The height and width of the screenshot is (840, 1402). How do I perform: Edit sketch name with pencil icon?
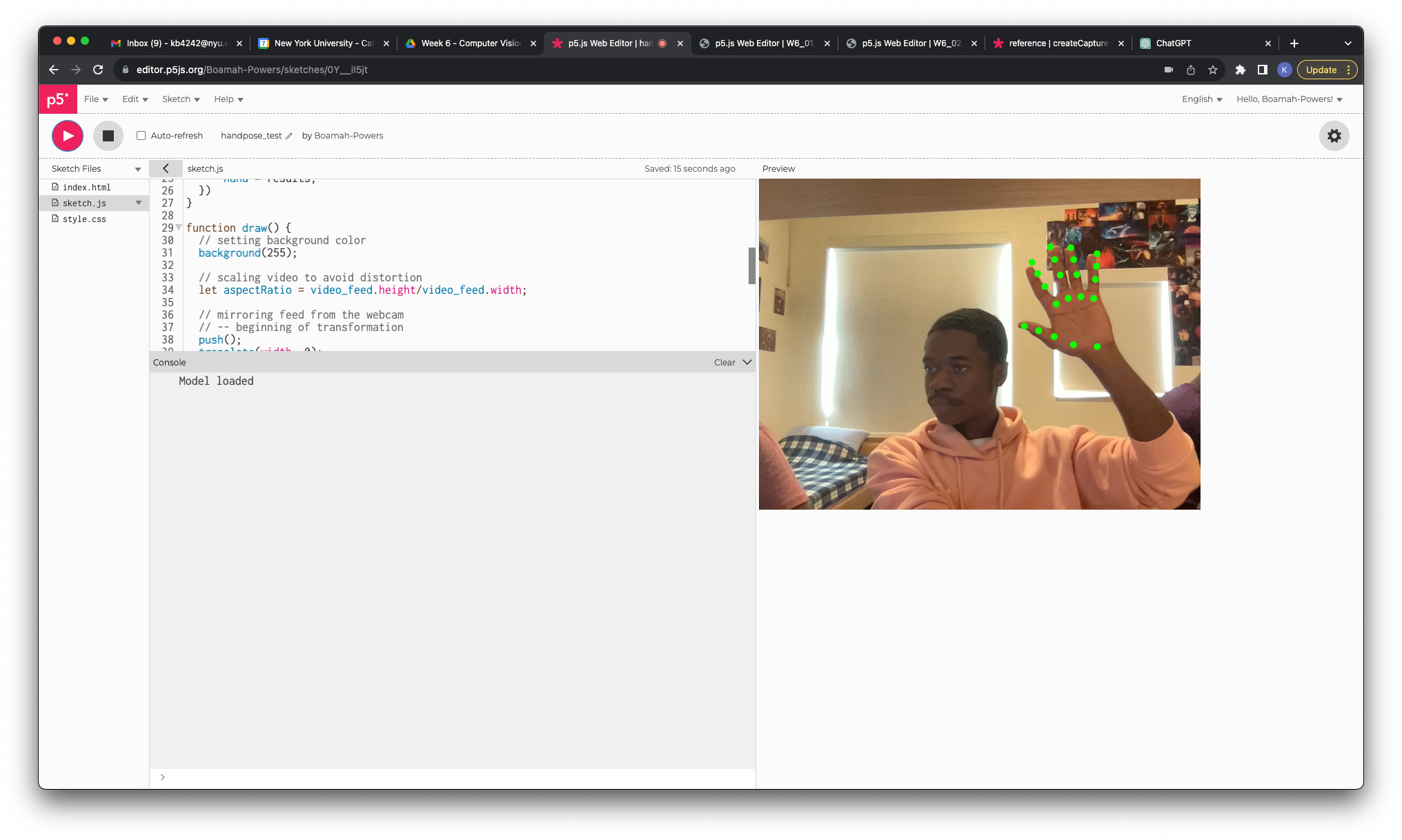[x=288, y=136]
